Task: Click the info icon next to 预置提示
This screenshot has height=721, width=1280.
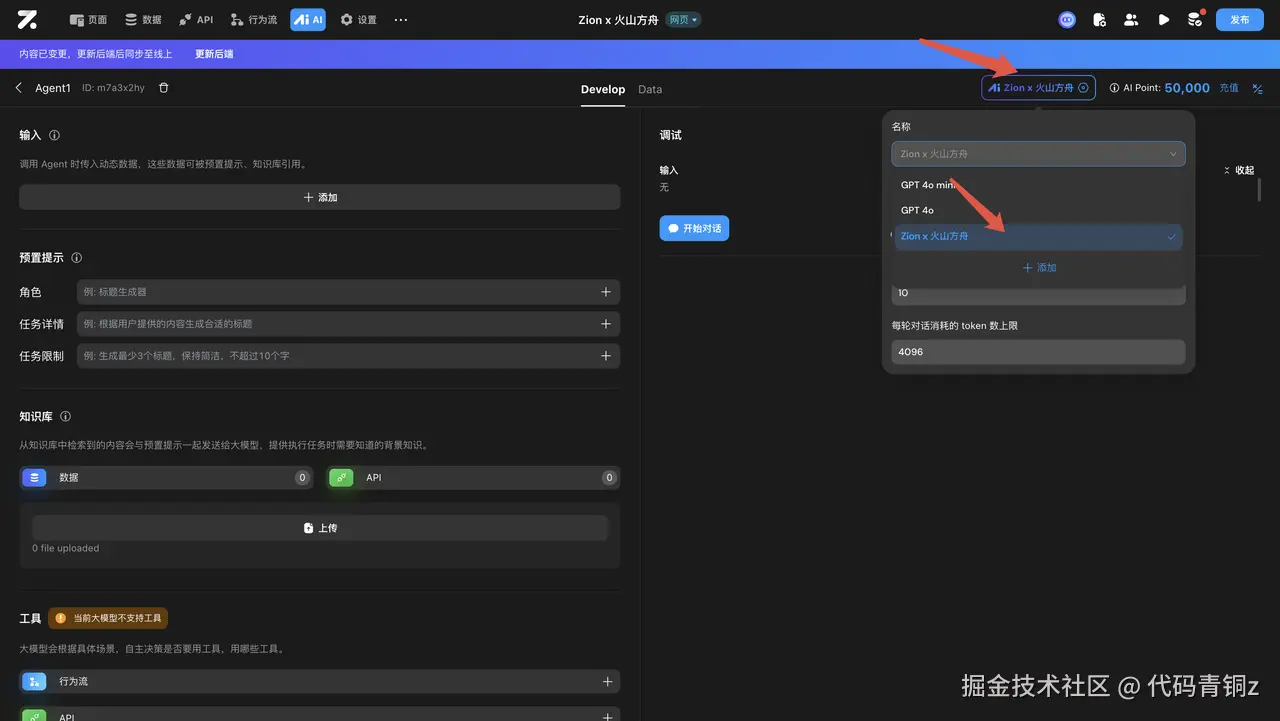Action: pyautogui.click(x=77, y=258)
